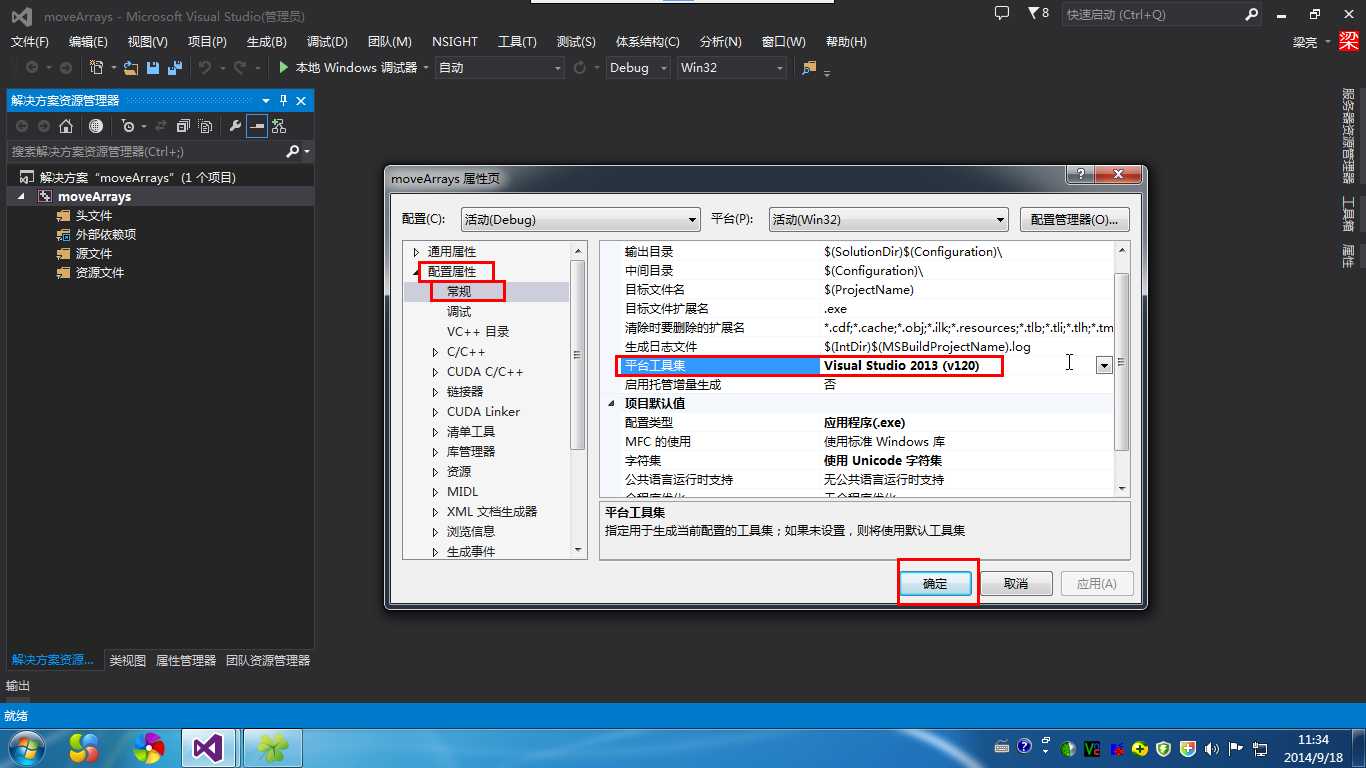Open the Configuration (配置) dropdown
Viewport: 1366px width, 768px height.
pyautogui.click(x=581, y=220)
